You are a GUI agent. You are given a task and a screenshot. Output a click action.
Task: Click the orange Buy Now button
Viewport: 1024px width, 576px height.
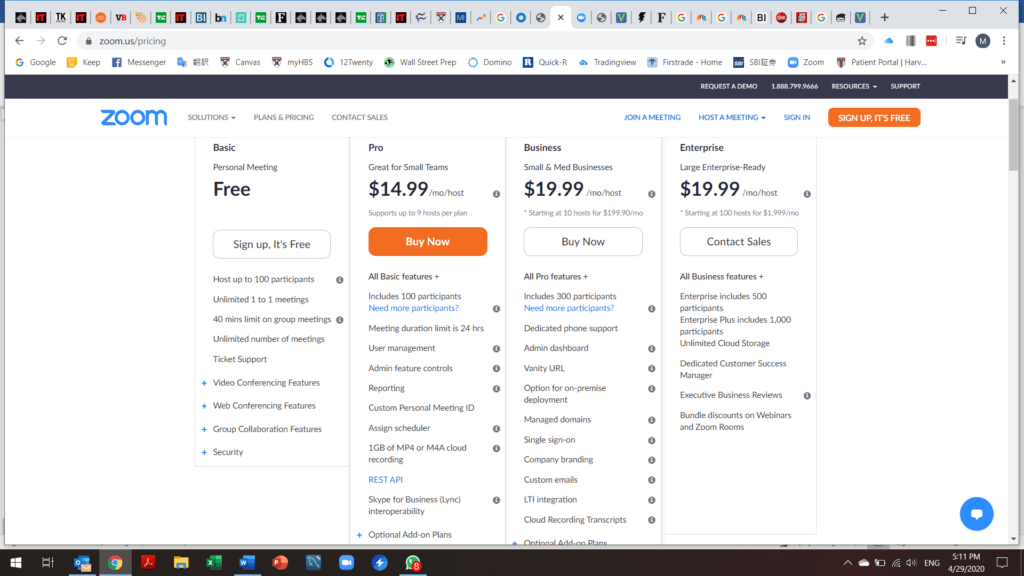tap(427, 242)
